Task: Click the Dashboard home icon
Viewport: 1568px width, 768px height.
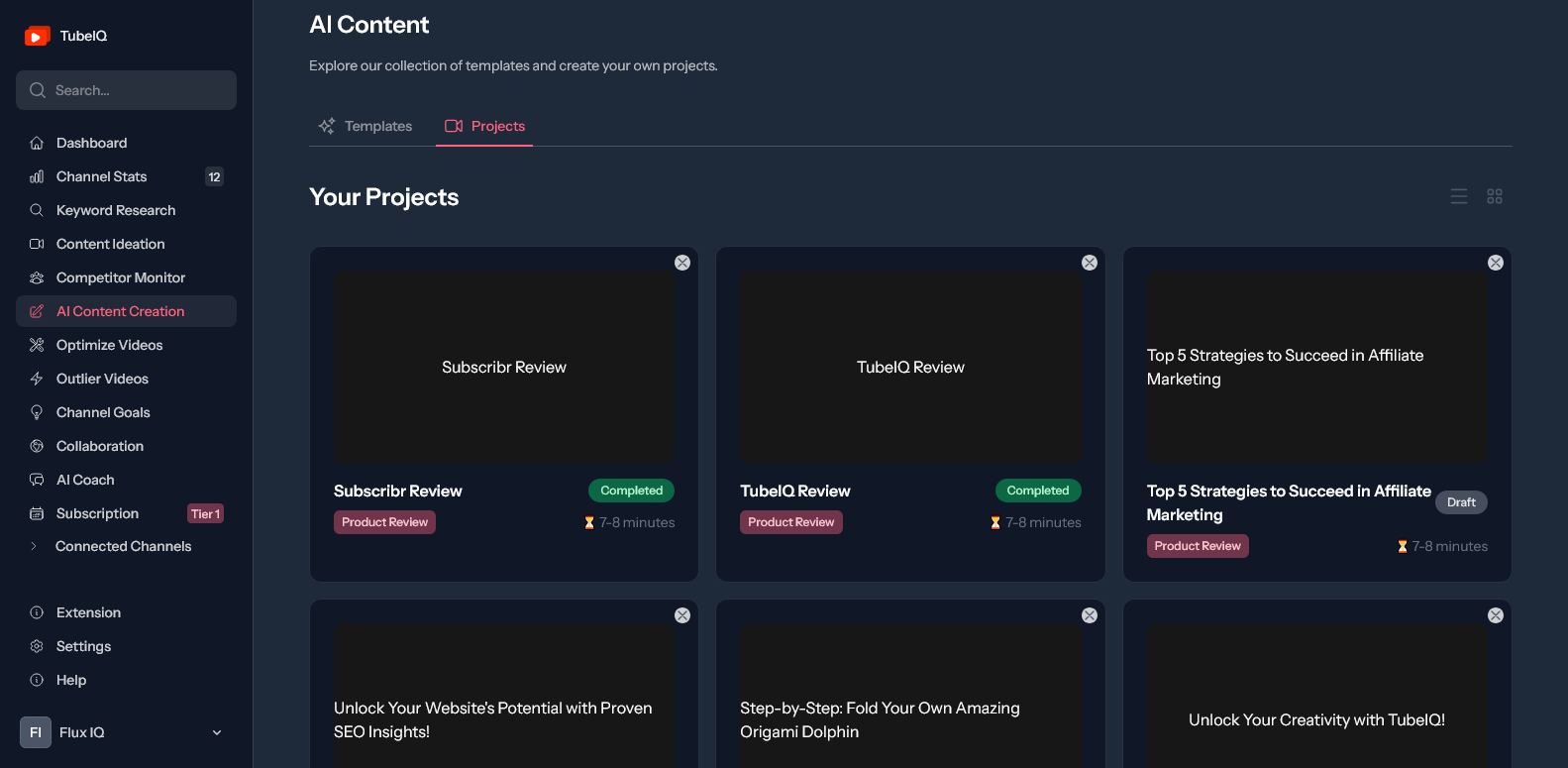Action: [x=37, y=143]
